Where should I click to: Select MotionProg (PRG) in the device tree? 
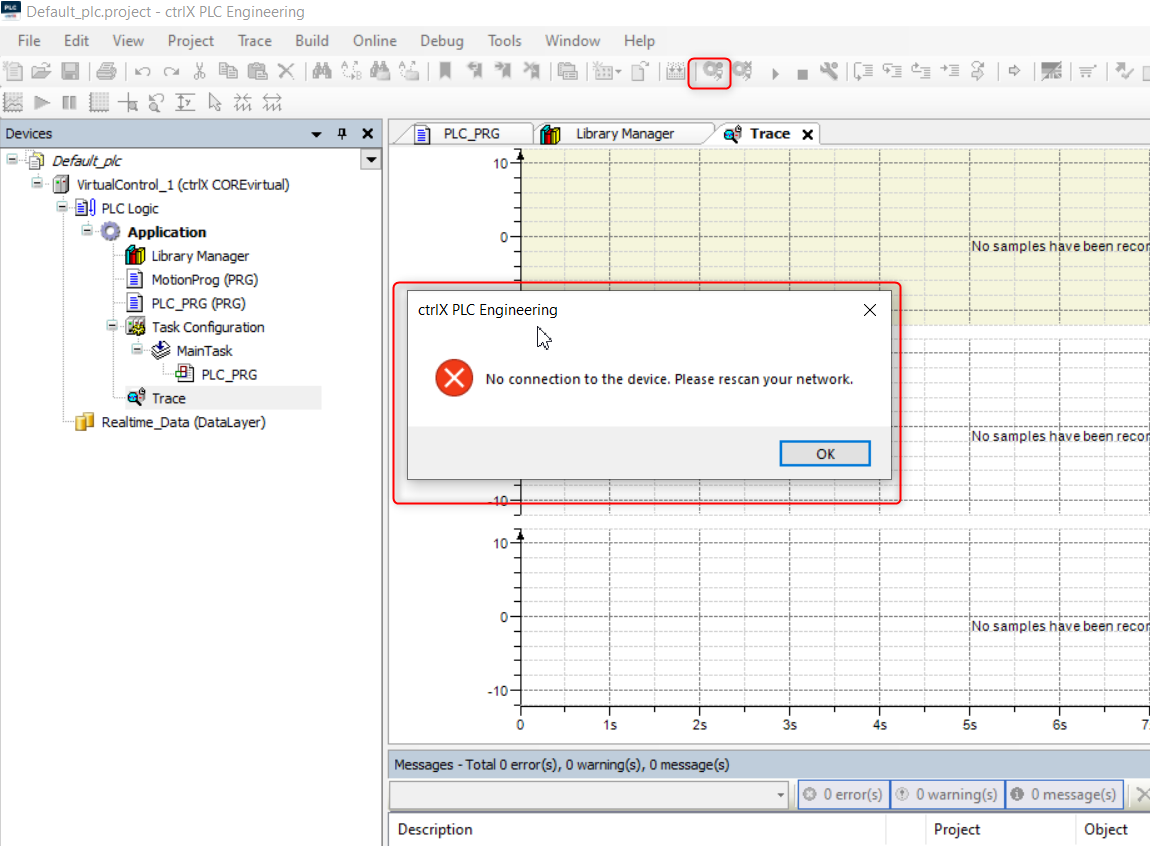[204, 280]
